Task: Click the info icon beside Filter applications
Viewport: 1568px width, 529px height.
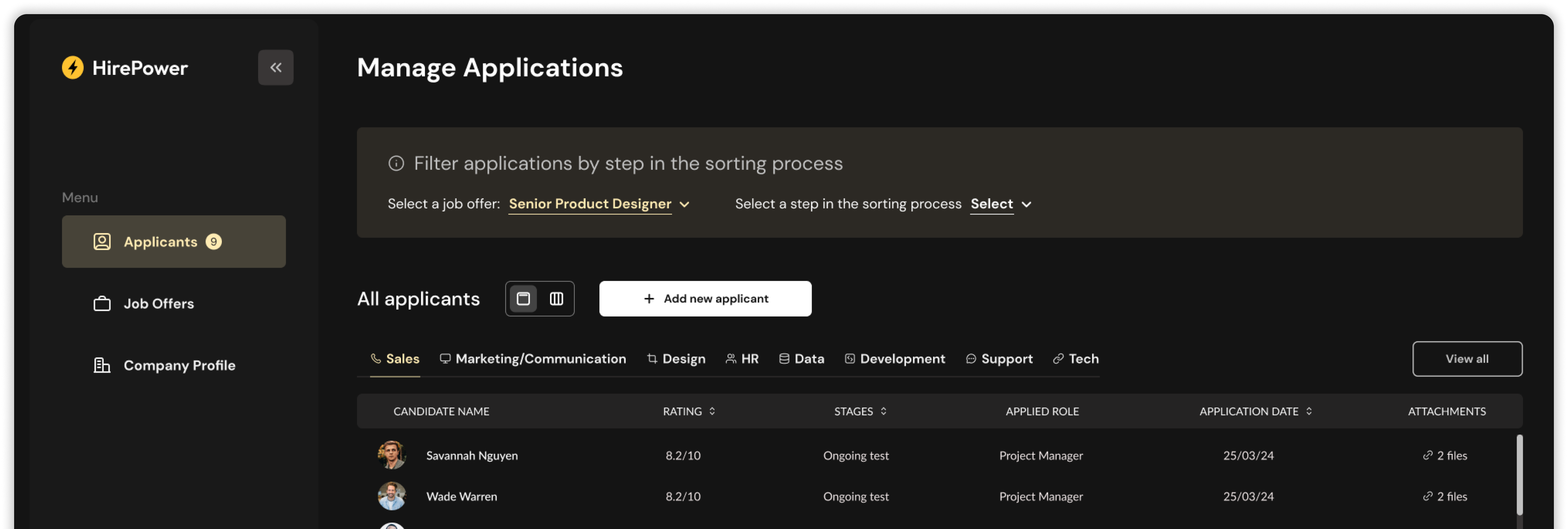Action: [396, 163]
